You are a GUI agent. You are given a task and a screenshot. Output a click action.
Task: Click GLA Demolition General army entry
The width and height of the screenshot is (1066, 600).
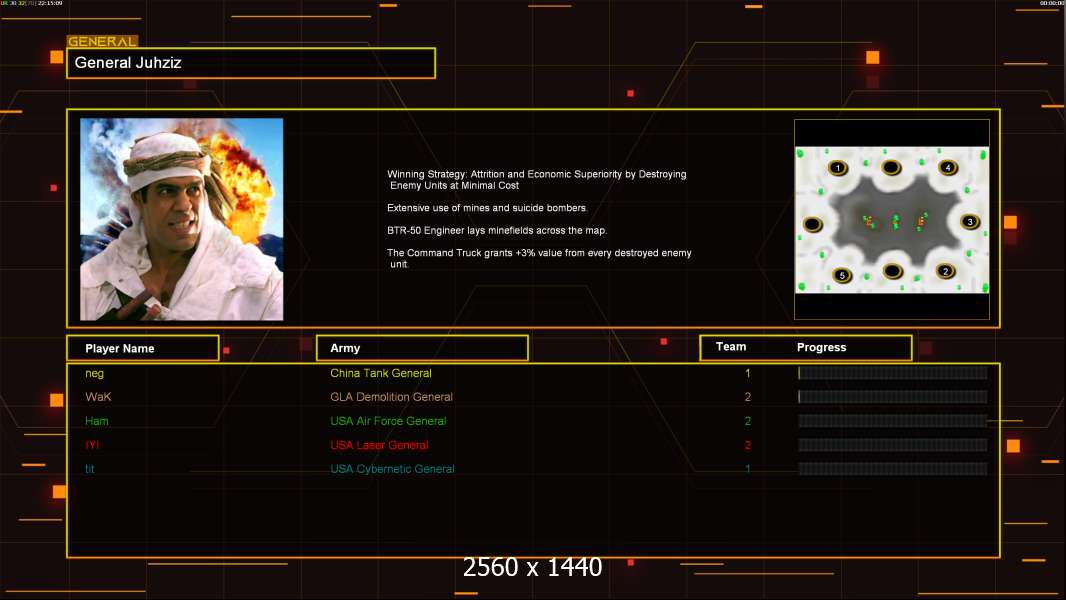tap(391, 397)
